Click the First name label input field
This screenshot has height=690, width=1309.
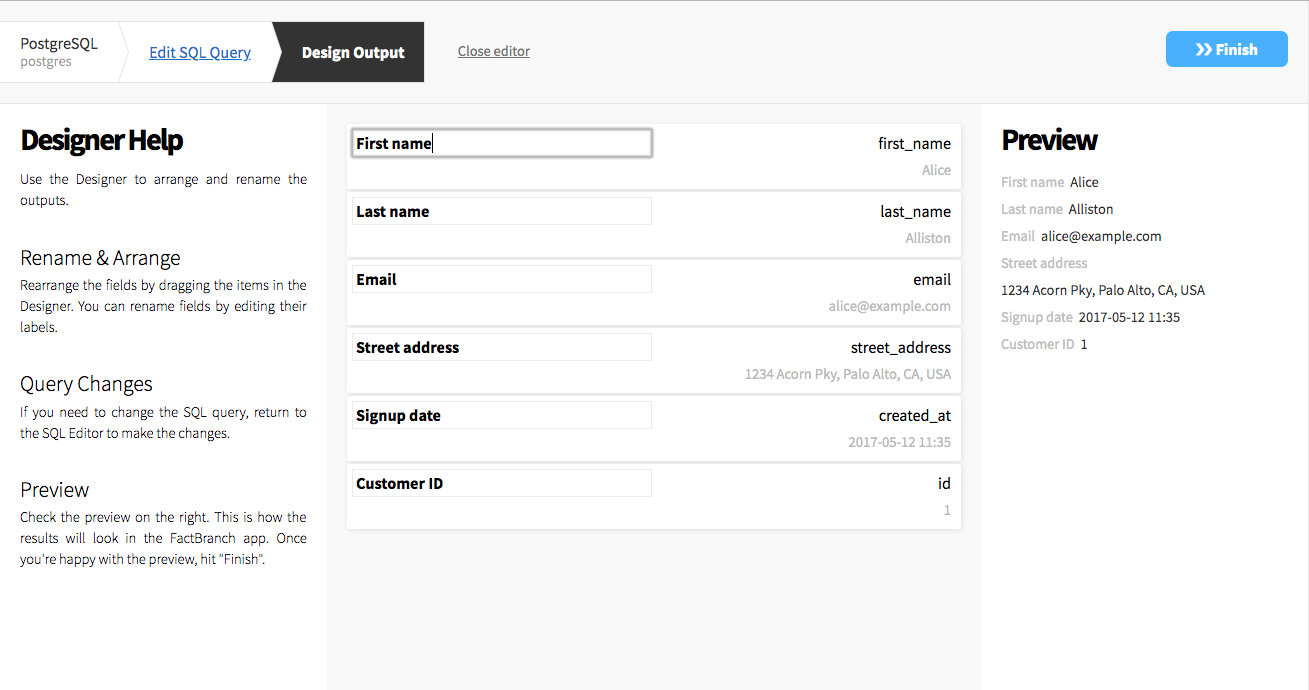pyautogui.click(x=500, y=142)
